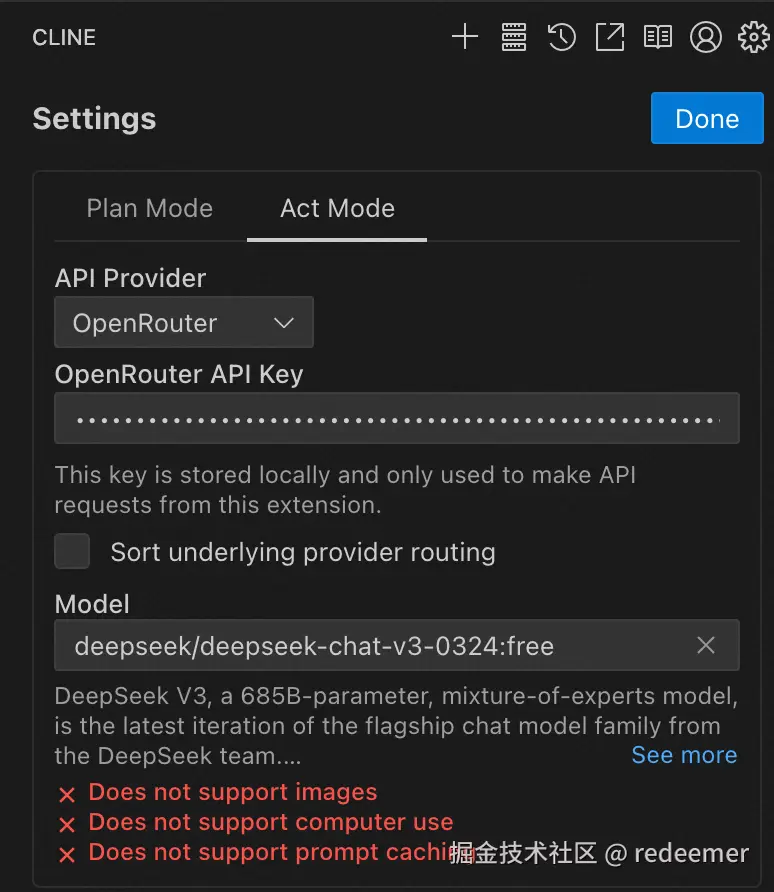Screen dimensions: 774x892
Task: Switch to the Plan Mode tab
Action: point(150,209)
